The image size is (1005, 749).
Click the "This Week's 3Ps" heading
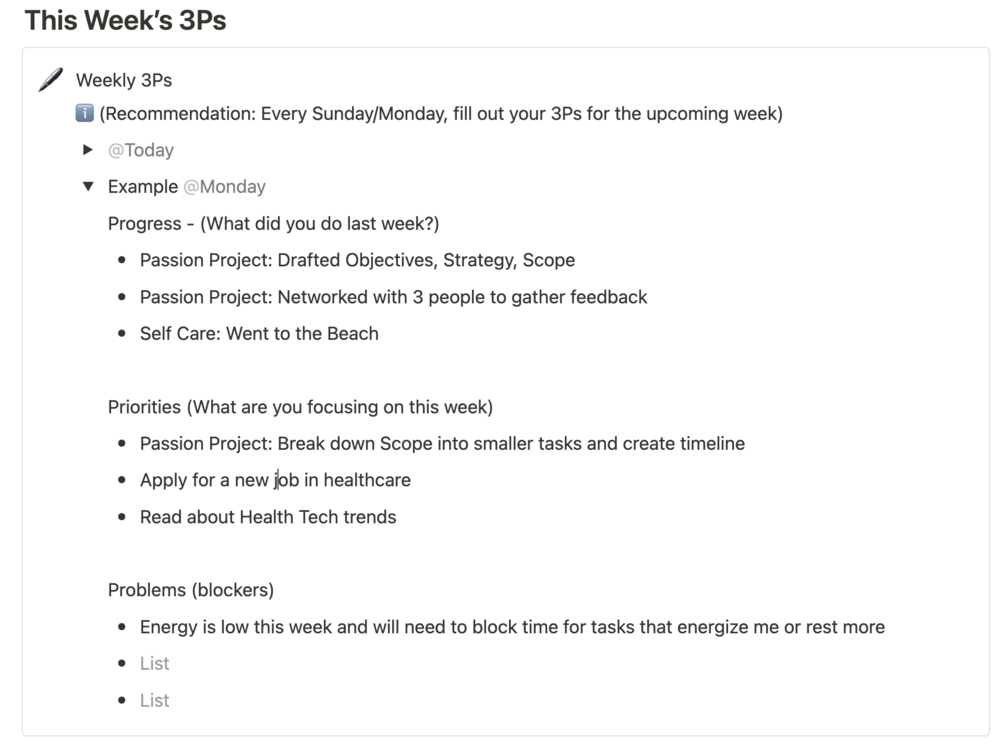(x=125, y=19)
